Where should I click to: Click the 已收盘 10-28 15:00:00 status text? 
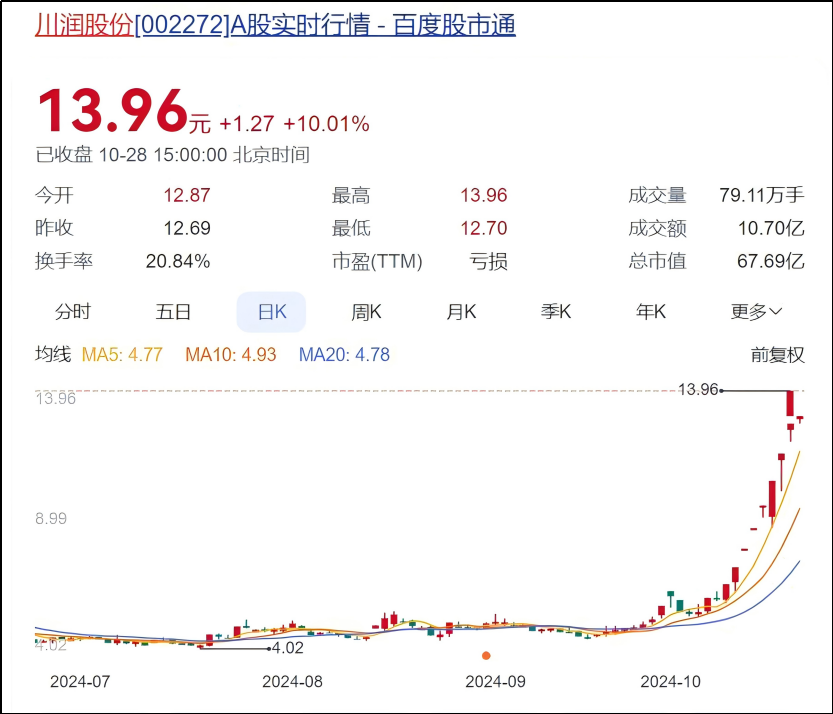172,155
